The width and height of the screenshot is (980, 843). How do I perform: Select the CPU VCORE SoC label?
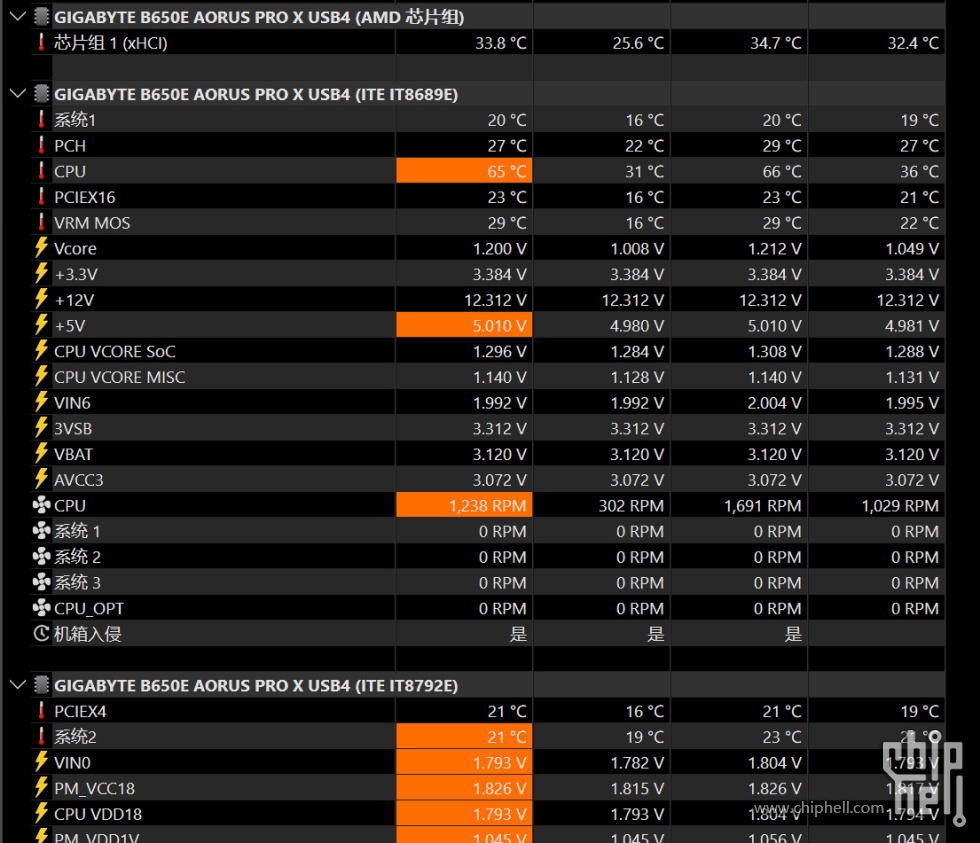tap(114, 351)
